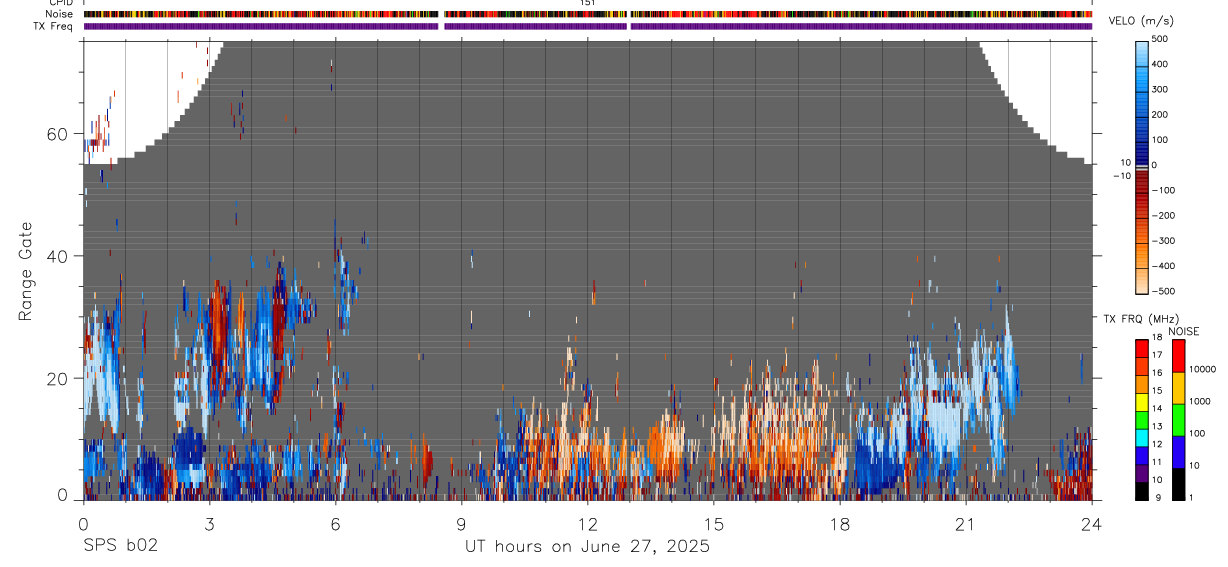Click the '20' range gate tick label
Screen dimensions: 1228x567
(57, 378)
